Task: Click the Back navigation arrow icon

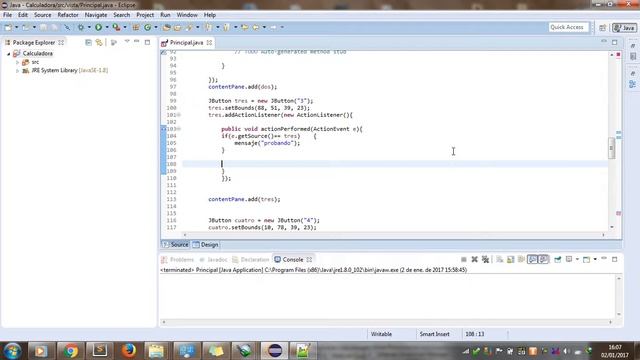Action: [256, 27]
